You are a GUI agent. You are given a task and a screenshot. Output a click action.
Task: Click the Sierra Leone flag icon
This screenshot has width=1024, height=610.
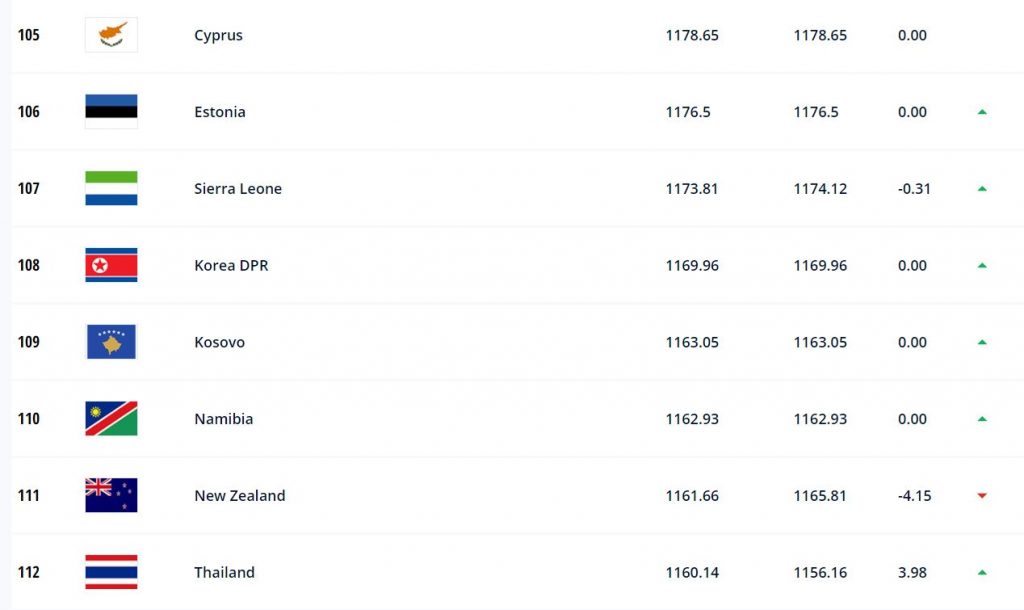(111, 188)
